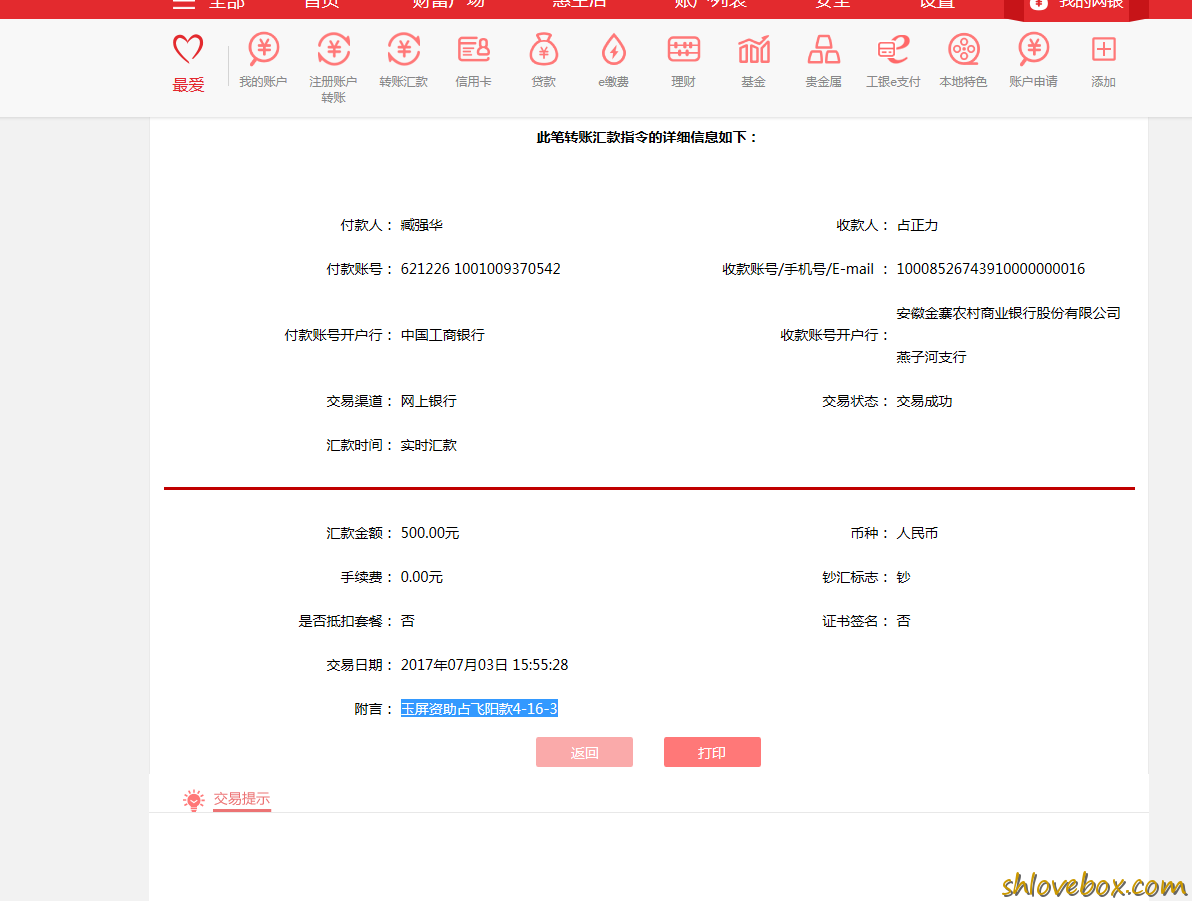Select 注册账户转账 icon
The height and width of the screenshot is (901, 1192).
[333, 49]
